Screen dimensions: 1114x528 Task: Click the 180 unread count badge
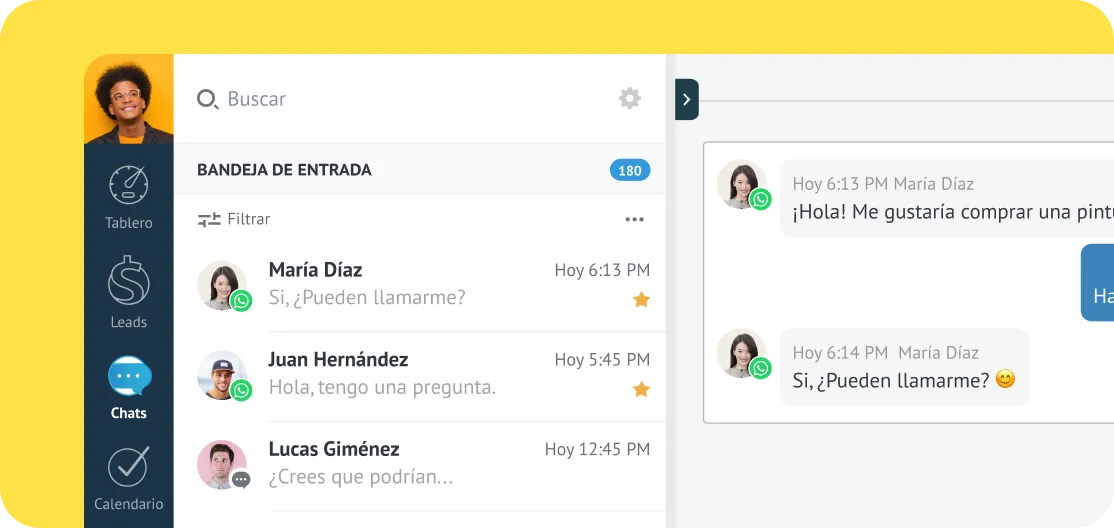click(629, 170)
